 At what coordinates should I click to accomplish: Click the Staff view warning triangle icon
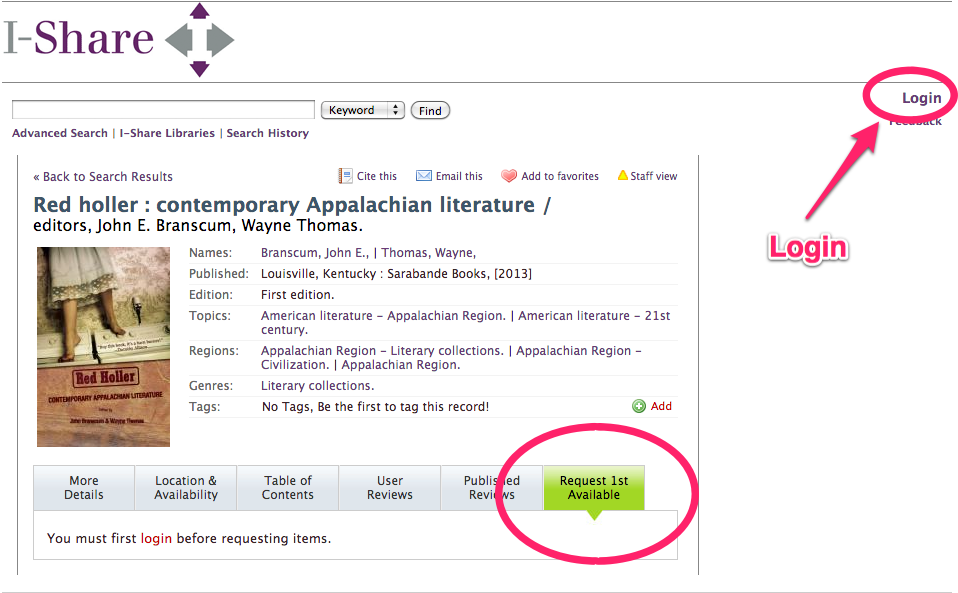622,176
